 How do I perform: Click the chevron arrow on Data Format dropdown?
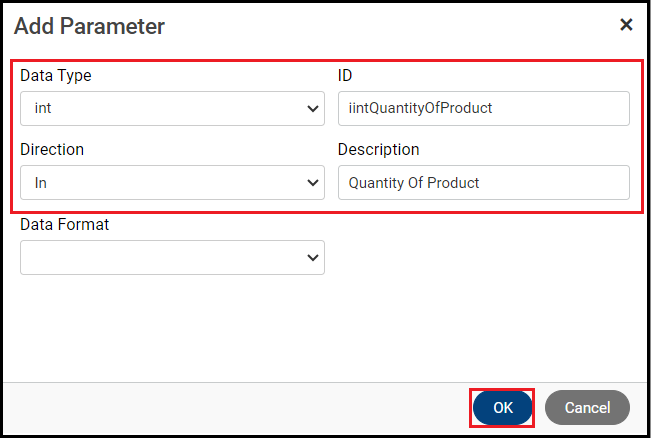pos(312,258)
